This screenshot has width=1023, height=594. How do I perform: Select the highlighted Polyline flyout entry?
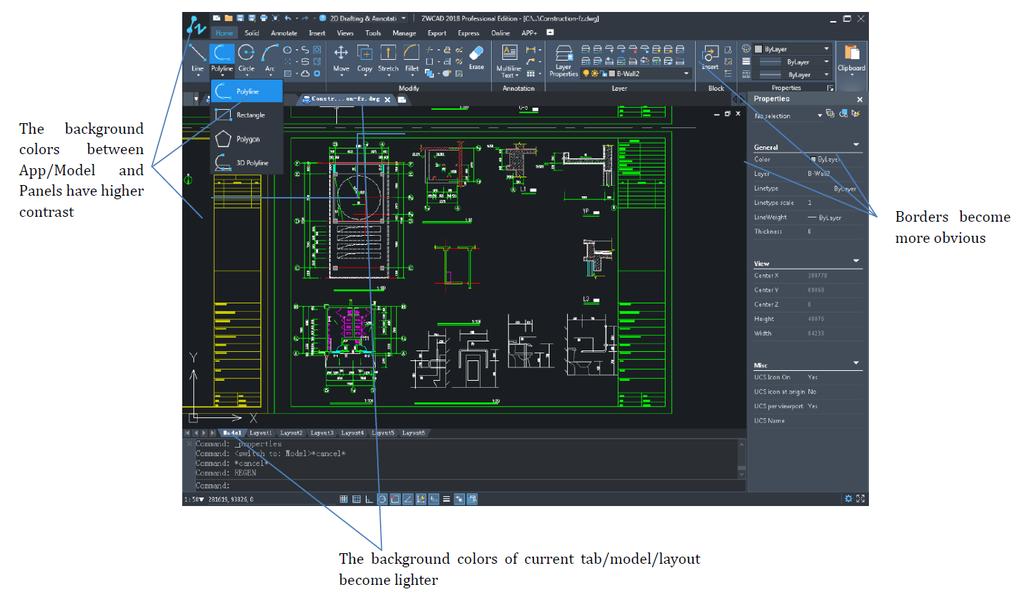(247, 91)
